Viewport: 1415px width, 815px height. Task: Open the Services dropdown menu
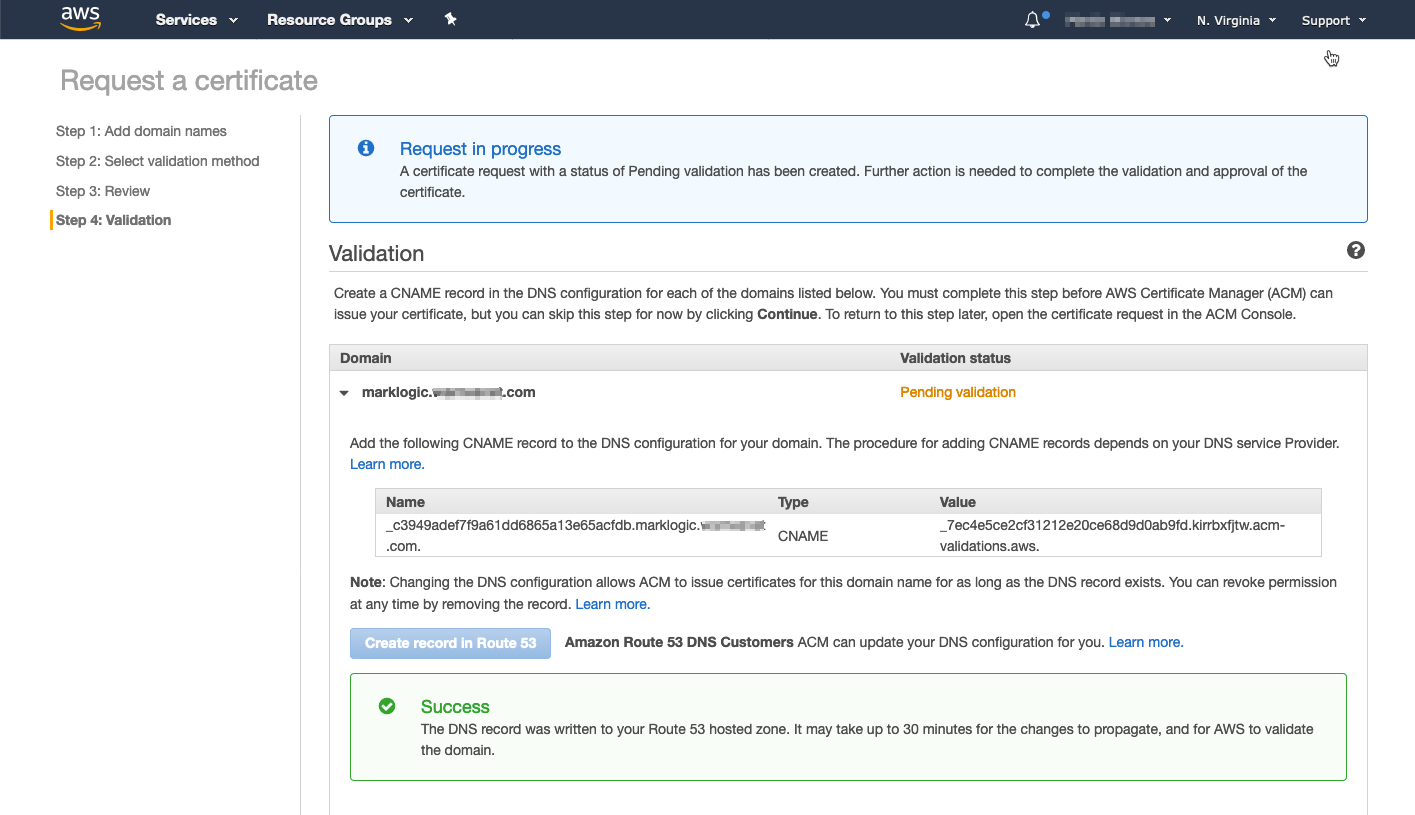[197, 20]
